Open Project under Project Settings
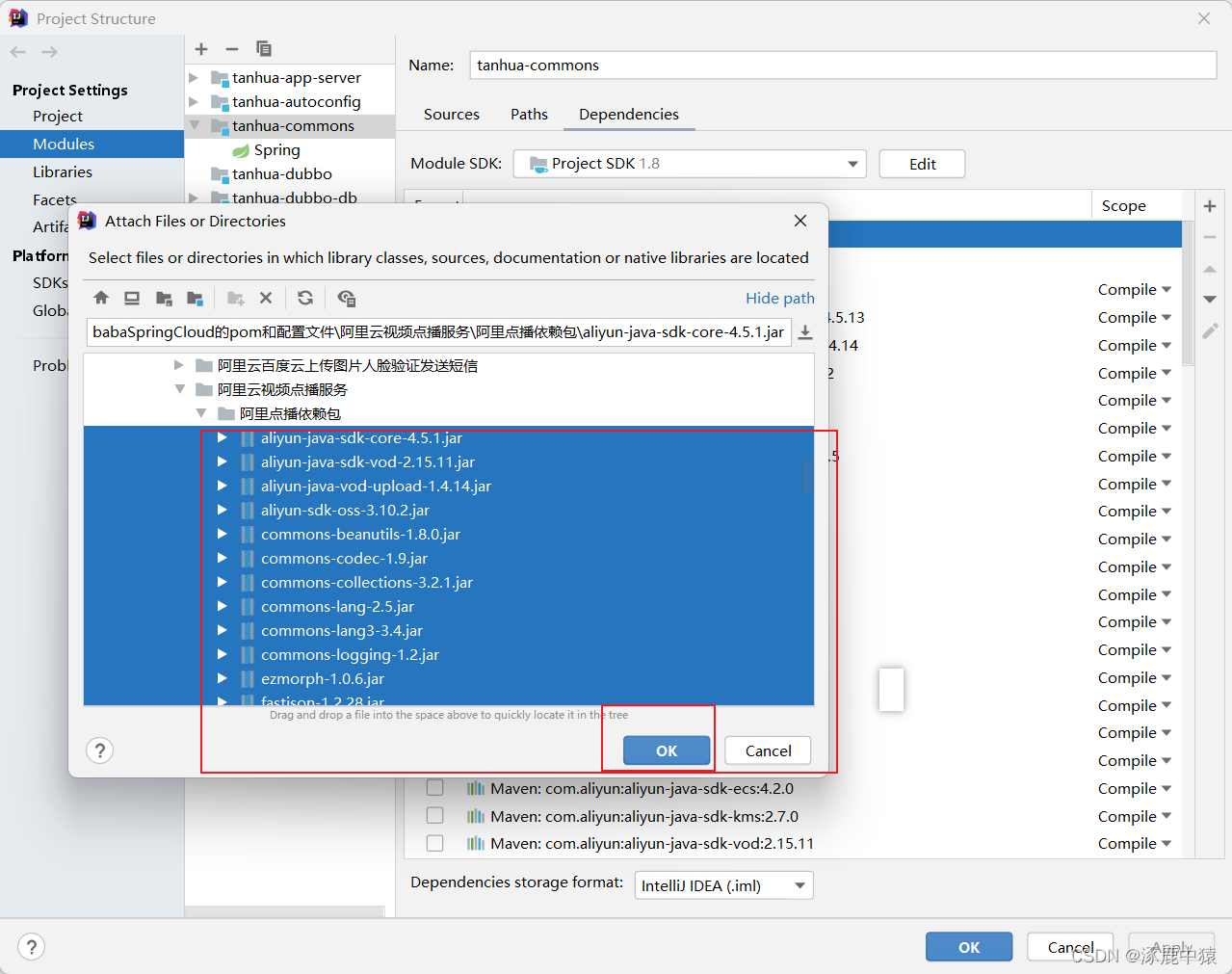 (58, 116)
